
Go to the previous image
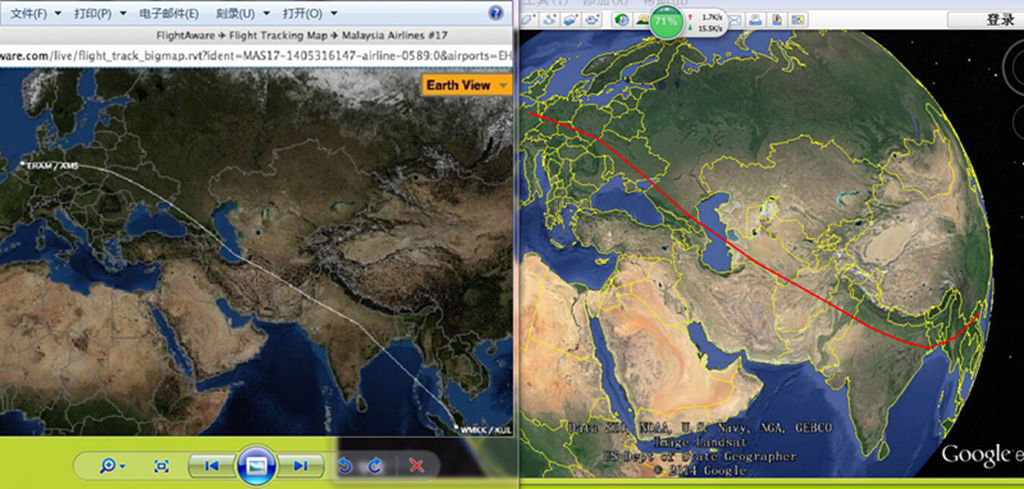[x=211, y=465]
